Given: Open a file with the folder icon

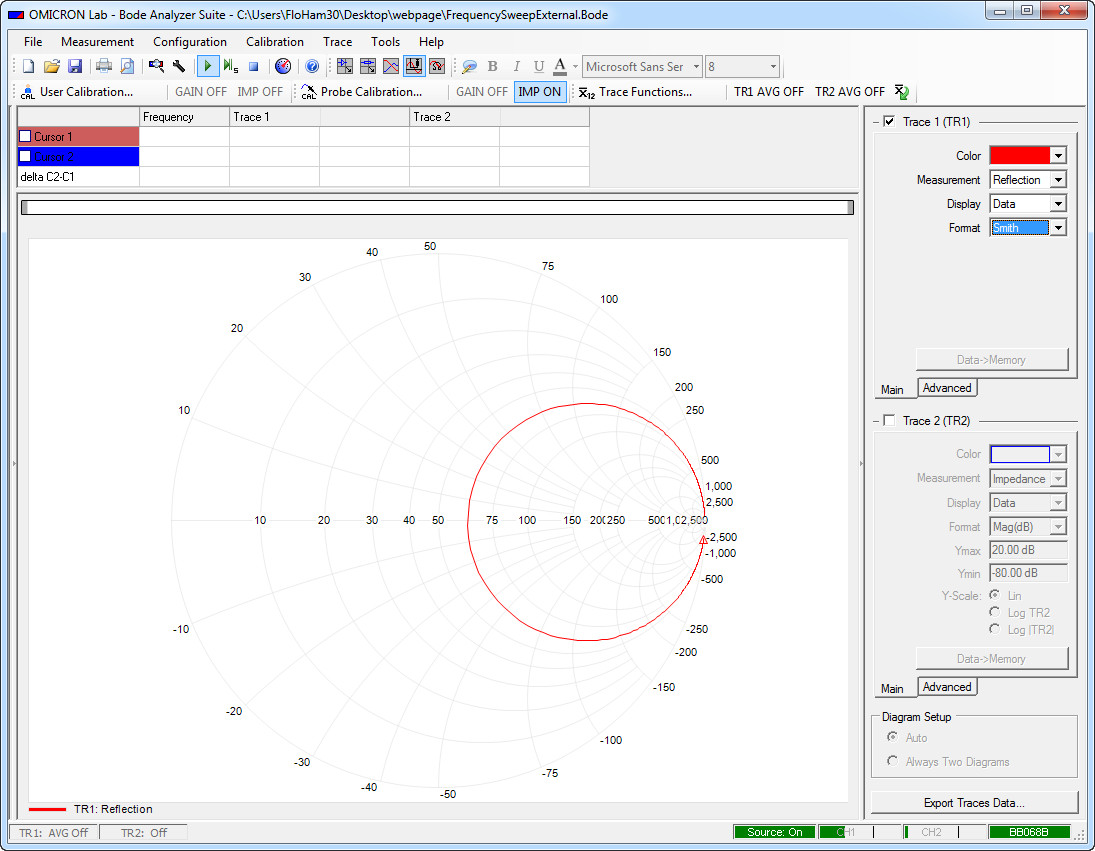Looking at the screenshot, I should click(x=52, y=66).
